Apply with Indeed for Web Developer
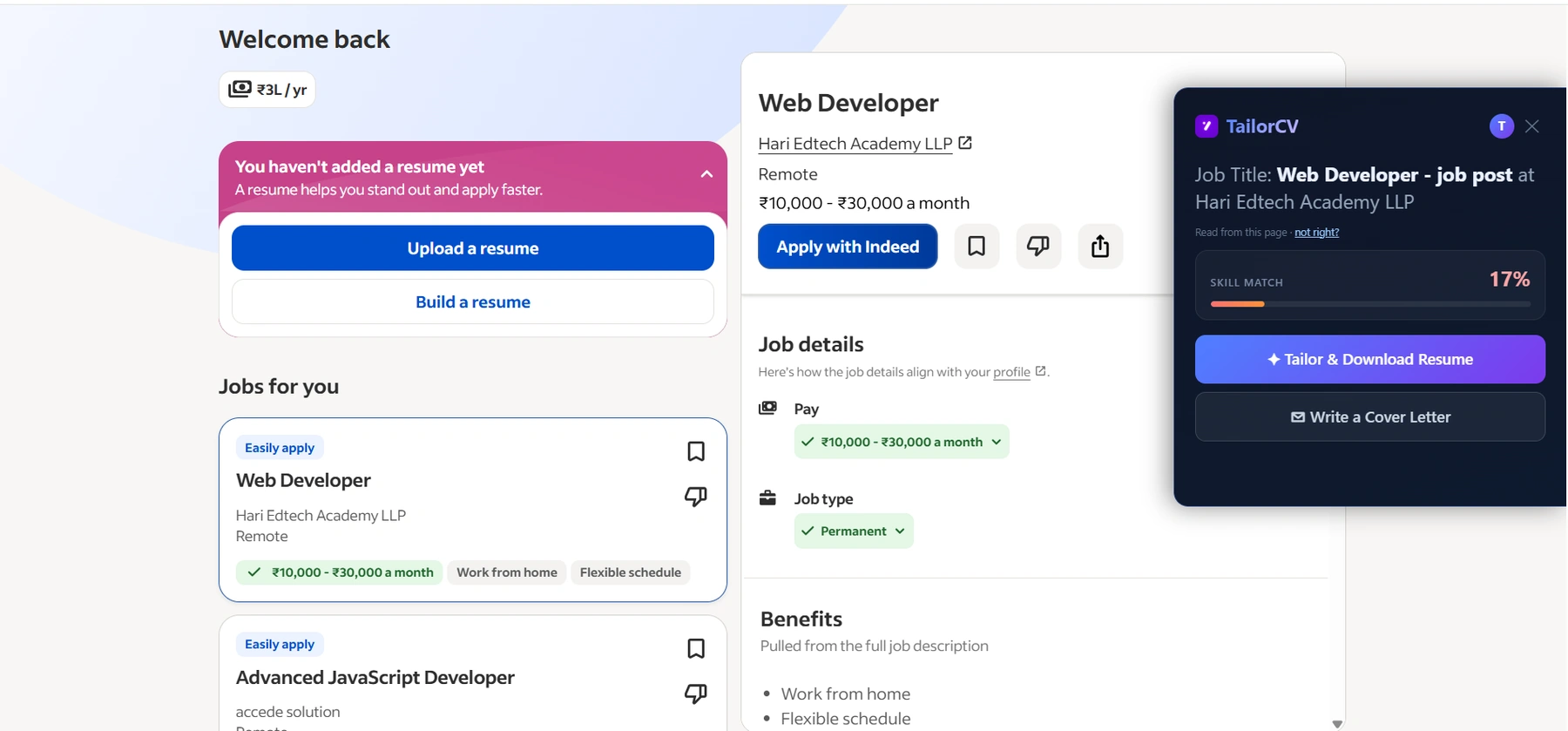Viewport: 1568px width, 731px height. point(848,247)
